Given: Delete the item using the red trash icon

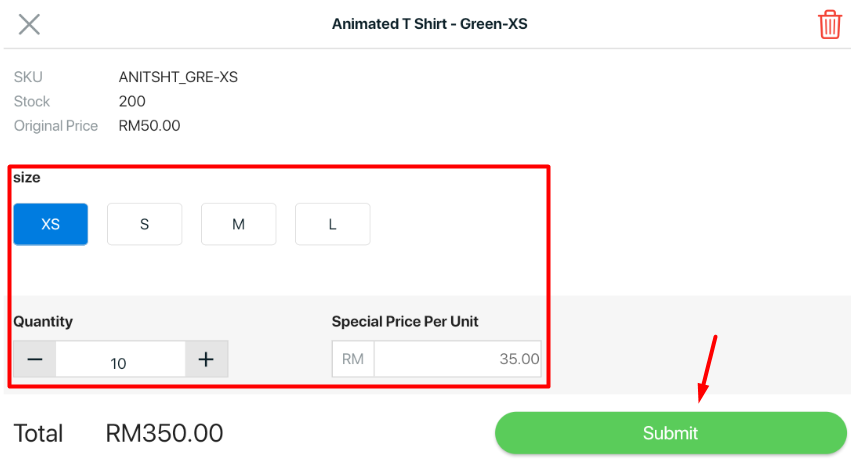Looking at the screenshot, I should click(829, 24).
